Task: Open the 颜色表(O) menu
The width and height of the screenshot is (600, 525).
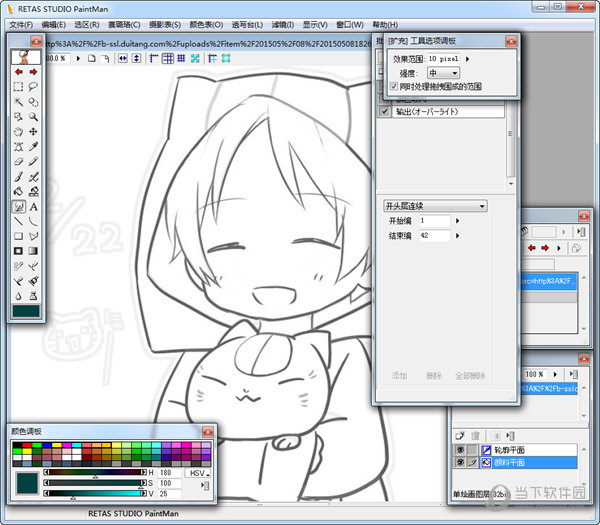Action: [x=206, y=25]
